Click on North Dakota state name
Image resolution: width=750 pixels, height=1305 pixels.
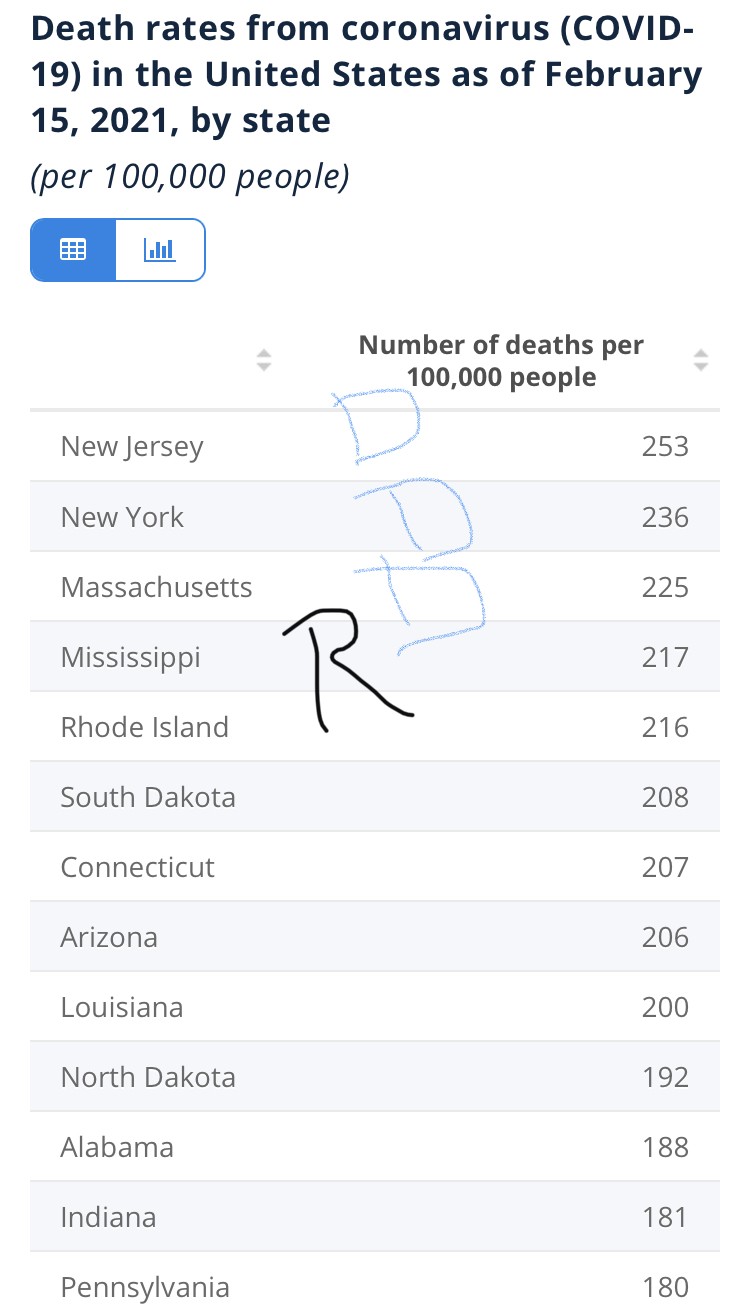click(148, 1077)
